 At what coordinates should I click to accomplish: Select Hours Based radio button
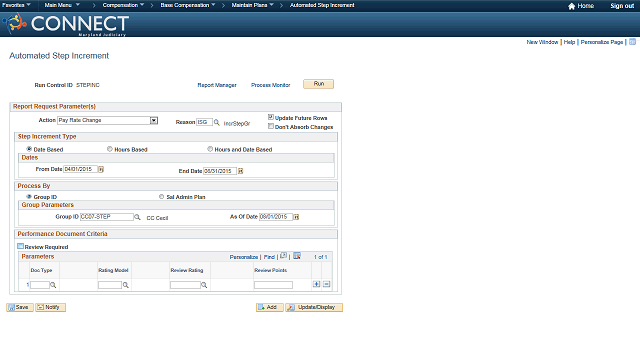[110, 149]
